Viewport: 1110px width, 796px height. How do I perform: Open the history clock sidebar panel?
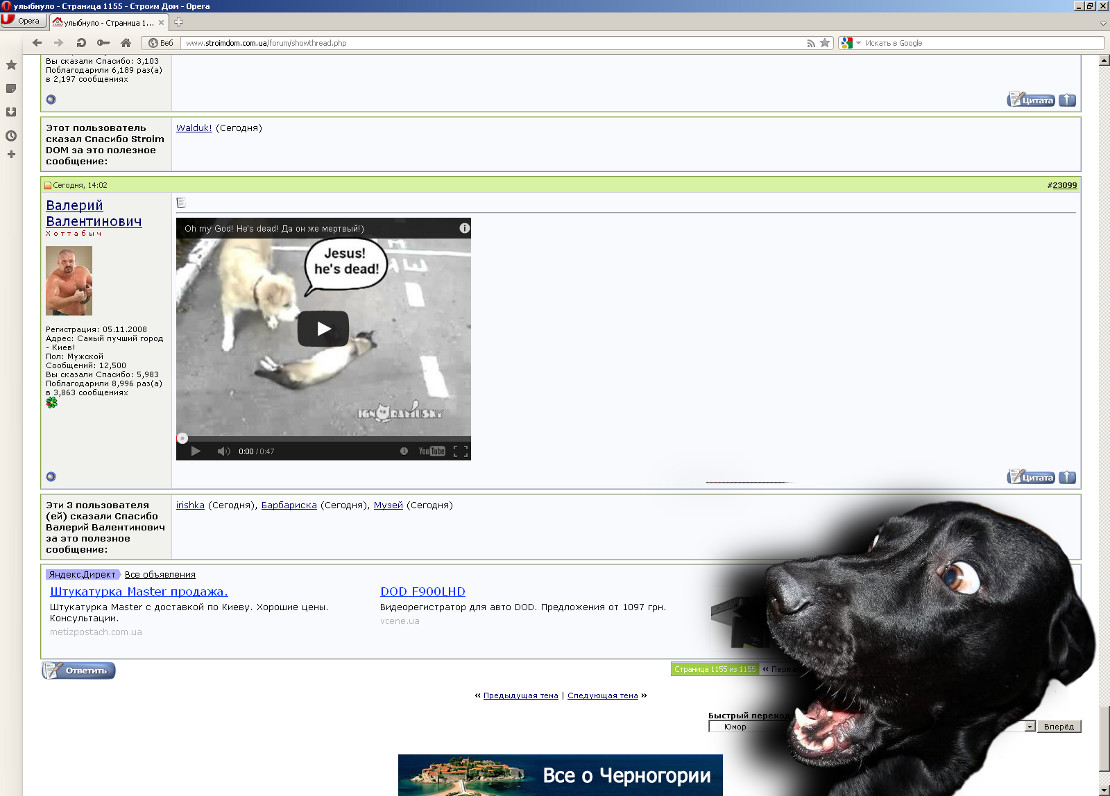[x=11, y=135]
